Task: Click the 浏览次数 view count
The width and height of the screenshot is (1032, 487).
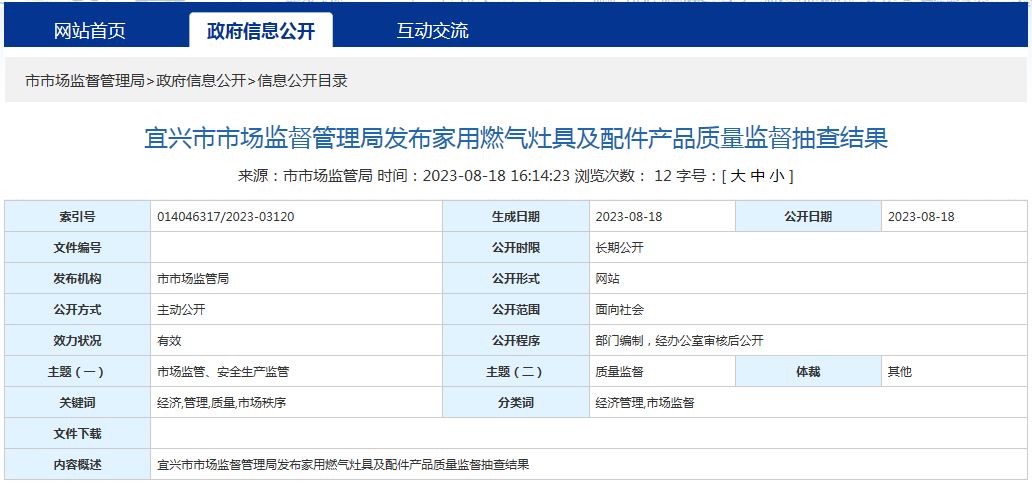Action: pos(623,176)
